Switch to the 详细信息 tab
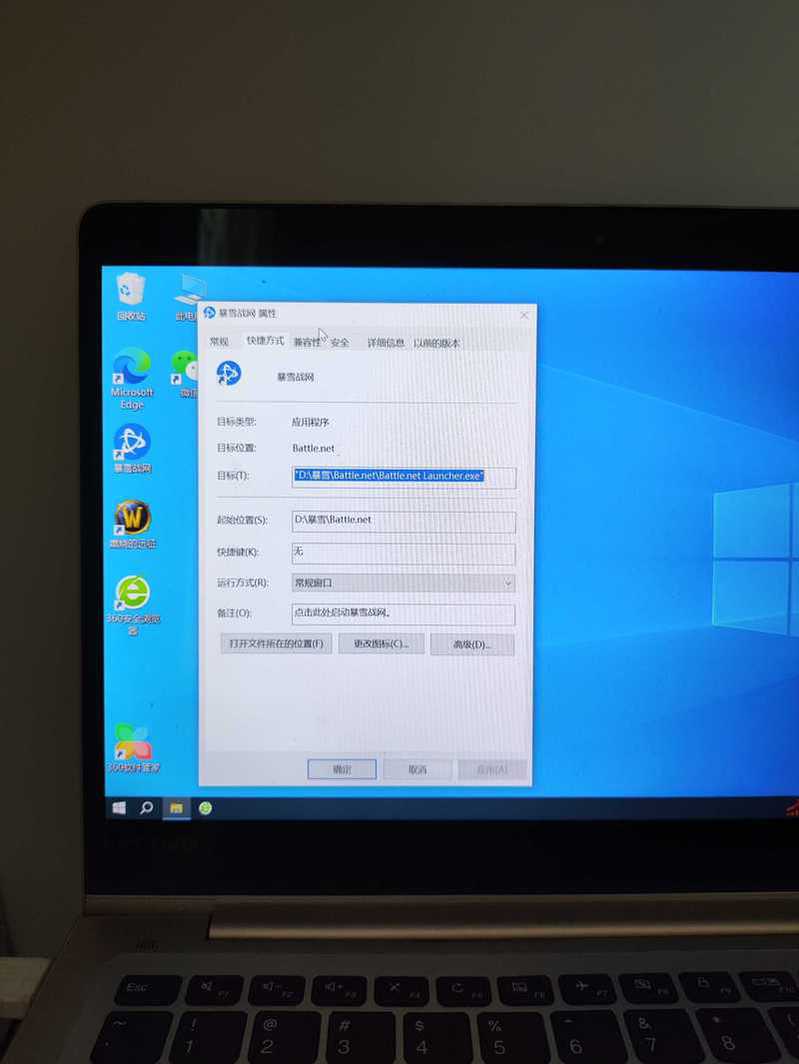This screenshot has width=799, height=1064. pyautogui.click(x=386, y=343)
